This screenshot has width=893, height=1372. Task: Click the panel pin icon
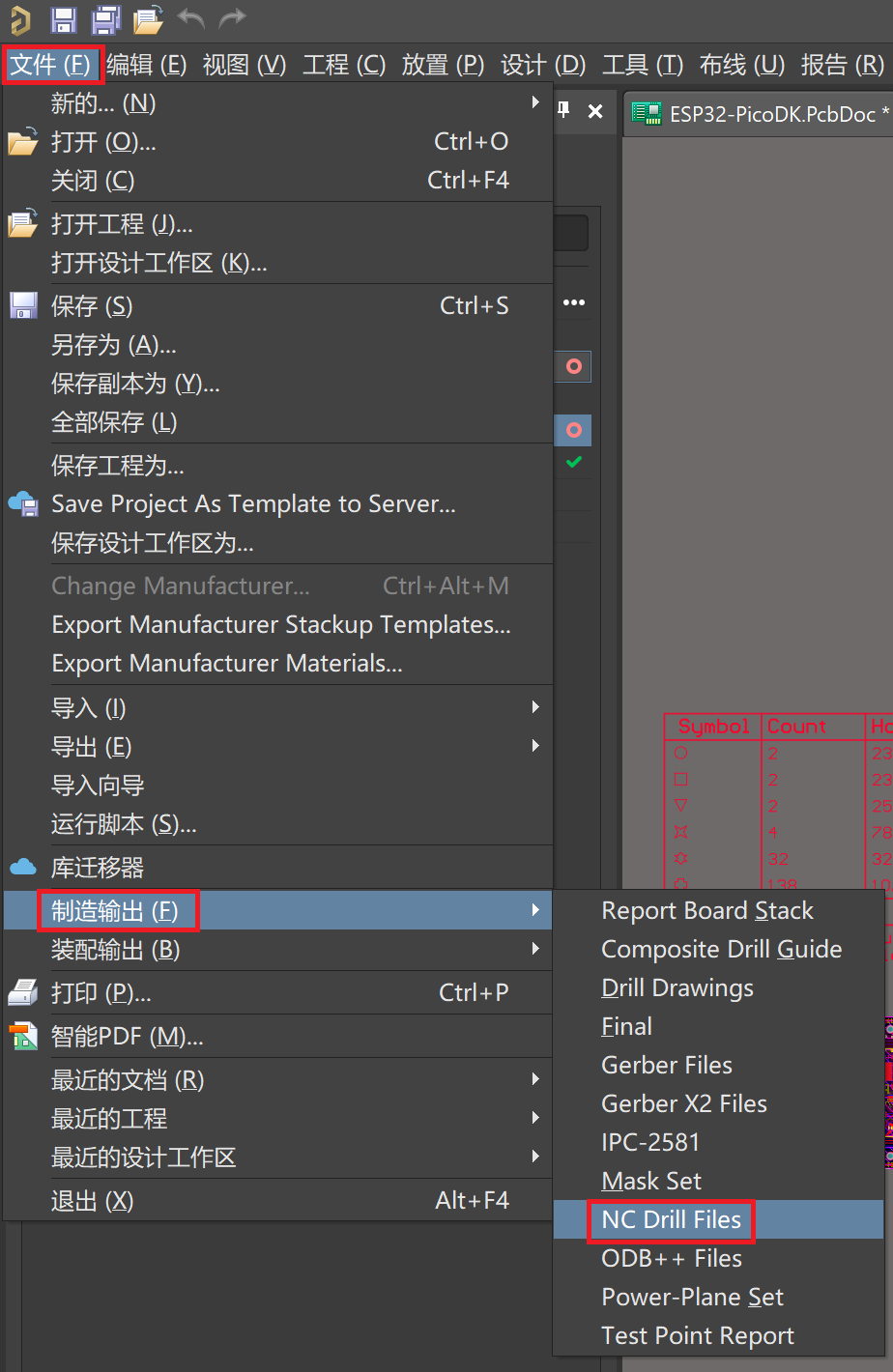pos(564,110)
